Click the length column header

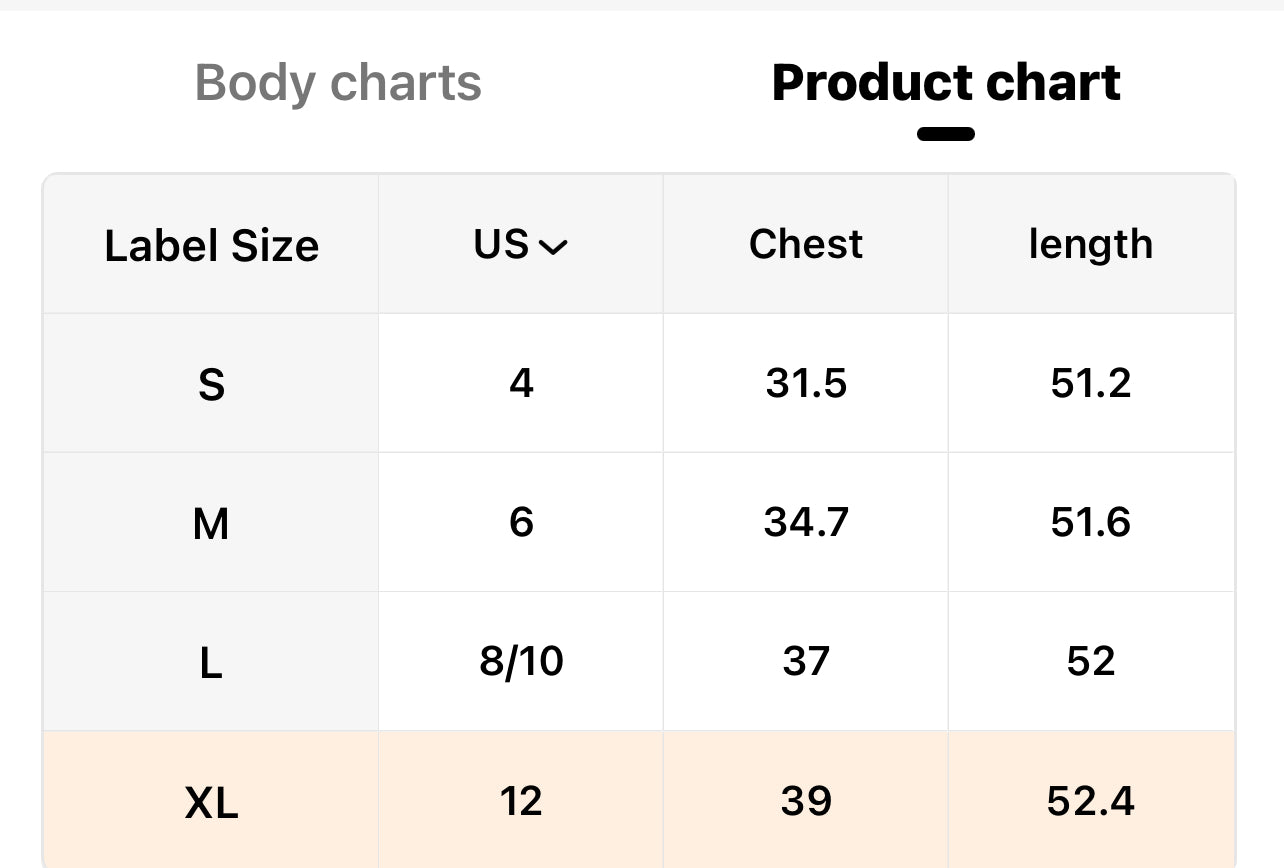click(1090, 245)
